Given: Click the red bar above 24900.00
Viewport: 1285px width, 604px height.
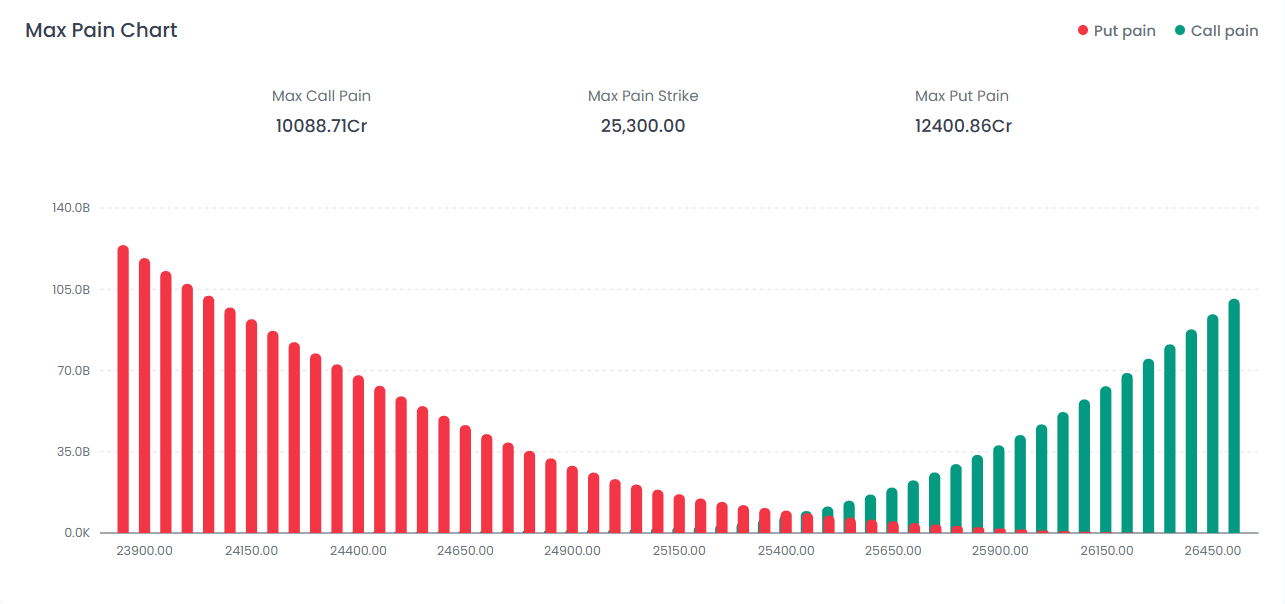Looking at the screenshot, I should [x=572, y=500].
